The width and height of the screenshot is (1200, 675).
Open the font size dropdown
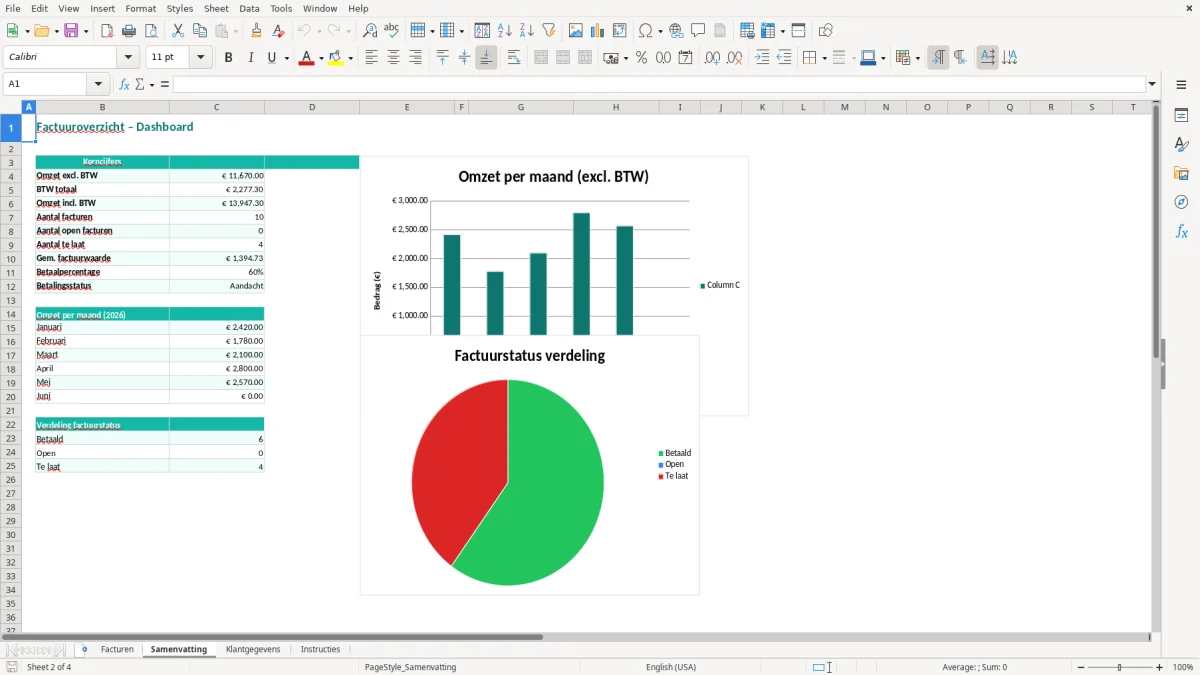tap(201, 58)
